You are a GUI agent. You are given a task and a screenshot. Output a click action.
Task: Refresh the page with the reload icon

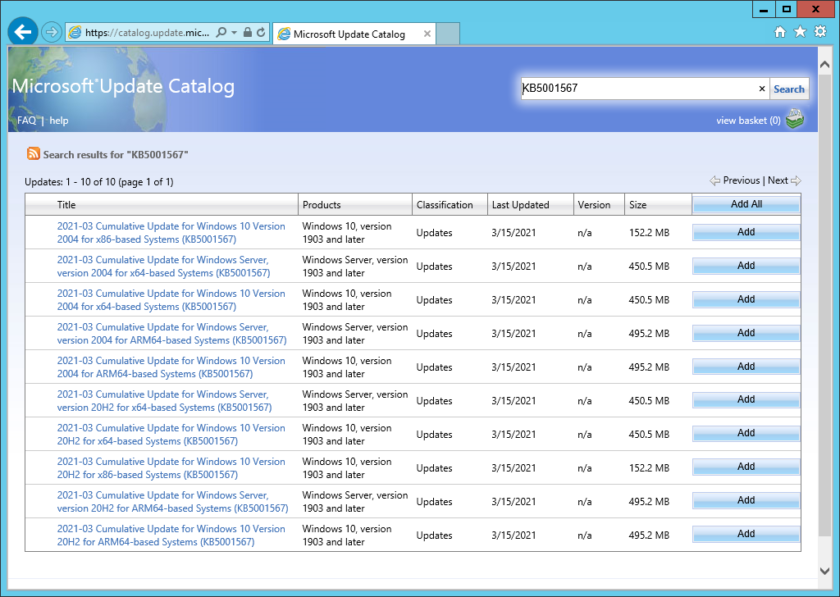(x=261, y=33)
